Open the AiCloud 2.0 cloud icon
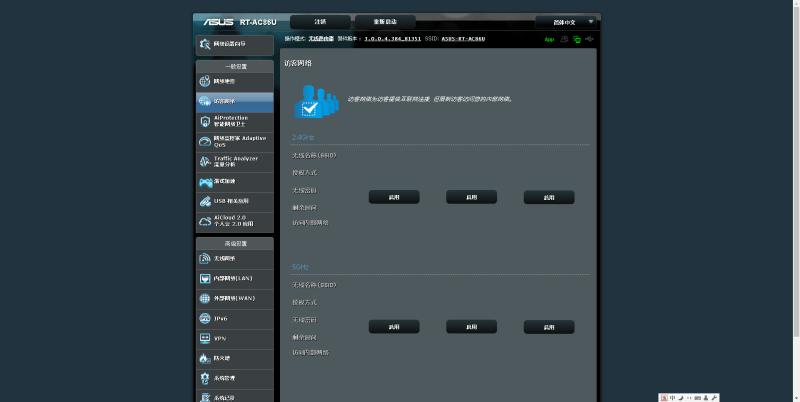The width and height of the screenshot is (800, 402). coord(205,221)
